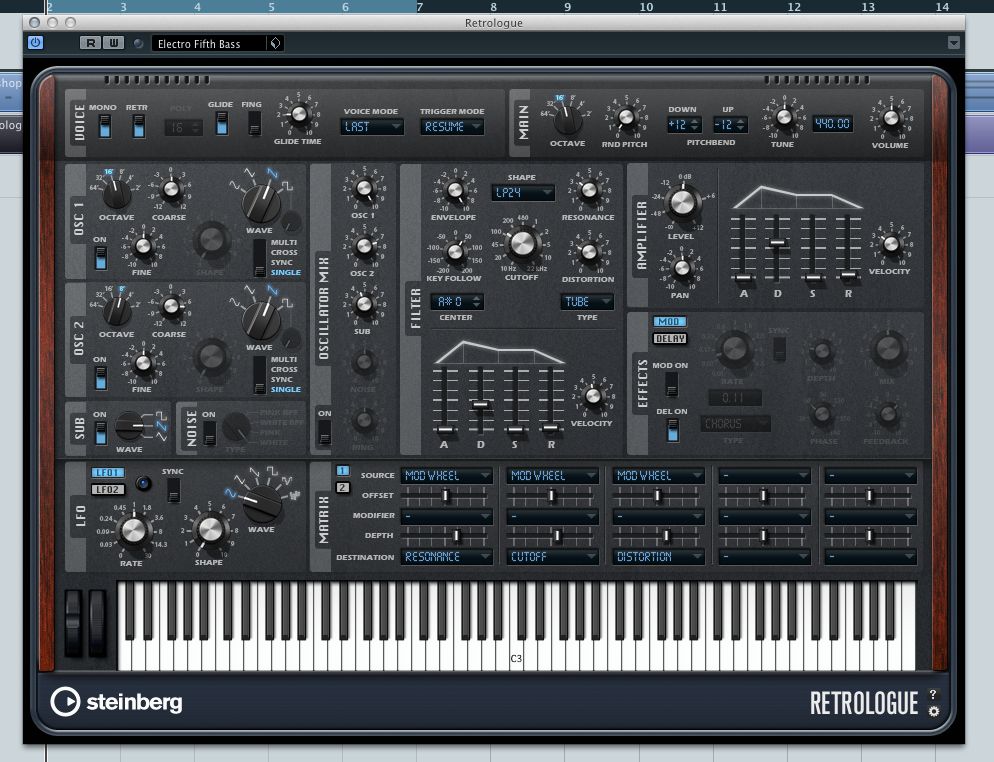Toggle the Noise On switch
Image resolution: width=994 pixels, height=762 pixels.
pos(209,433)
